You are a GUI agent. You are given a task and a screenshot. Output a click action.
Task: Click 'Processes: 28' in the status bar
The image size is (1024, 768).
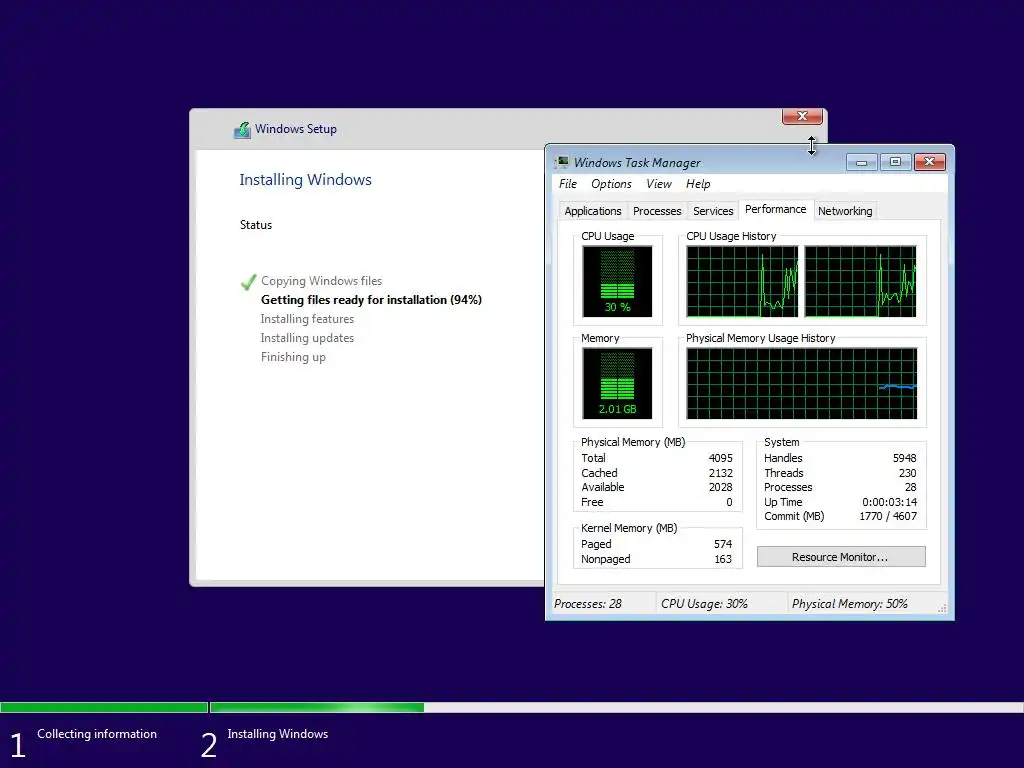(x=588, y=604)
